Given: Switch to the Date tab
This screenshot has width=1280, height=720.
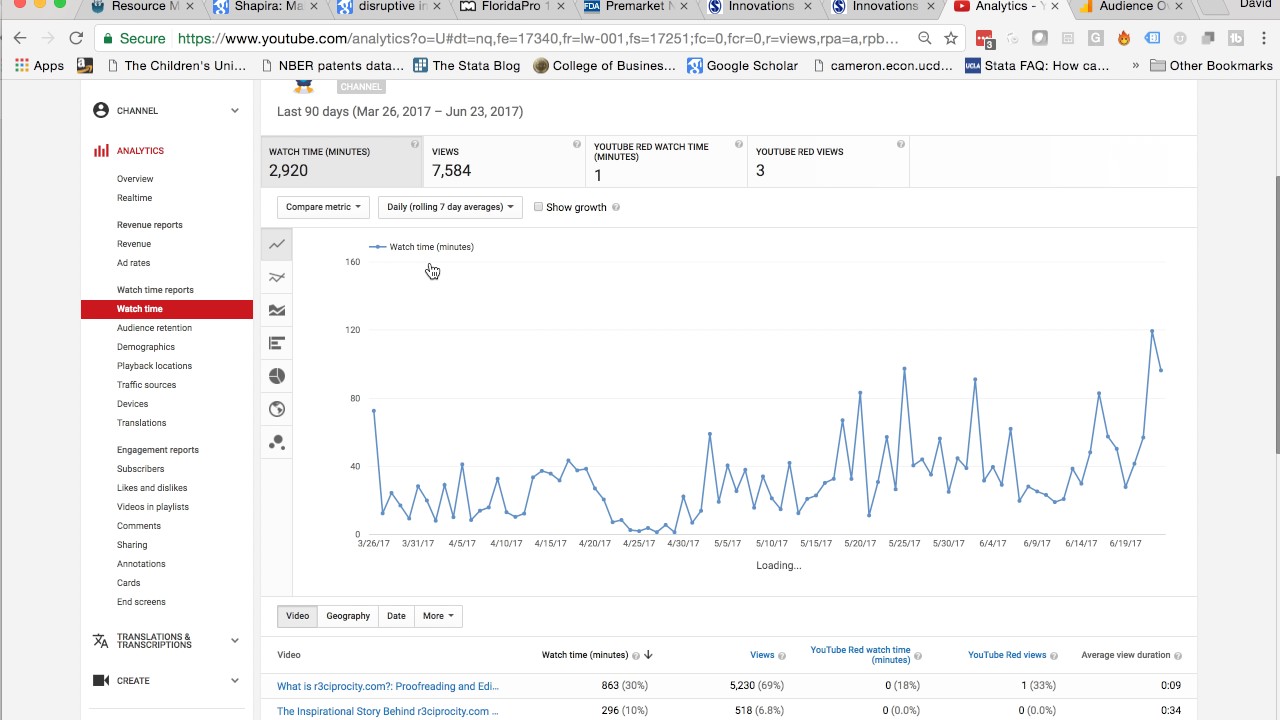Looking at the screenshot, I should 396,616.
